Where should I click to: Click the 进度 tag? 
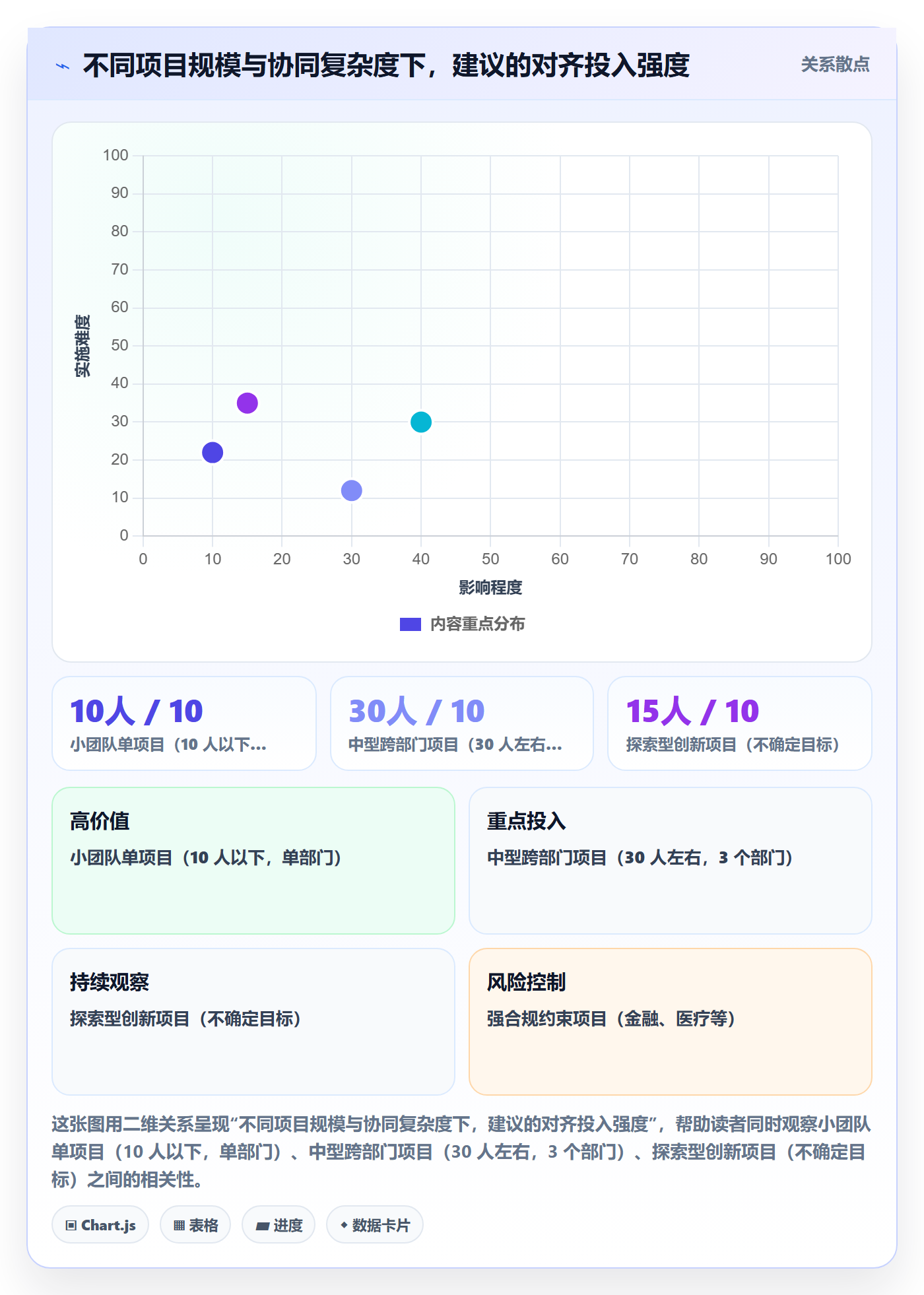click(x=279, y=1225)
